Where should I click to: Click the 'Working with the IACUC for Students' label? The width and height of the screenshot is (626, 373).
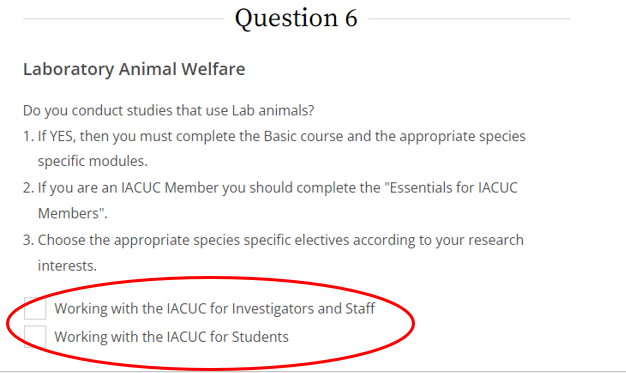pyautogui.click(x=171, y=337)
